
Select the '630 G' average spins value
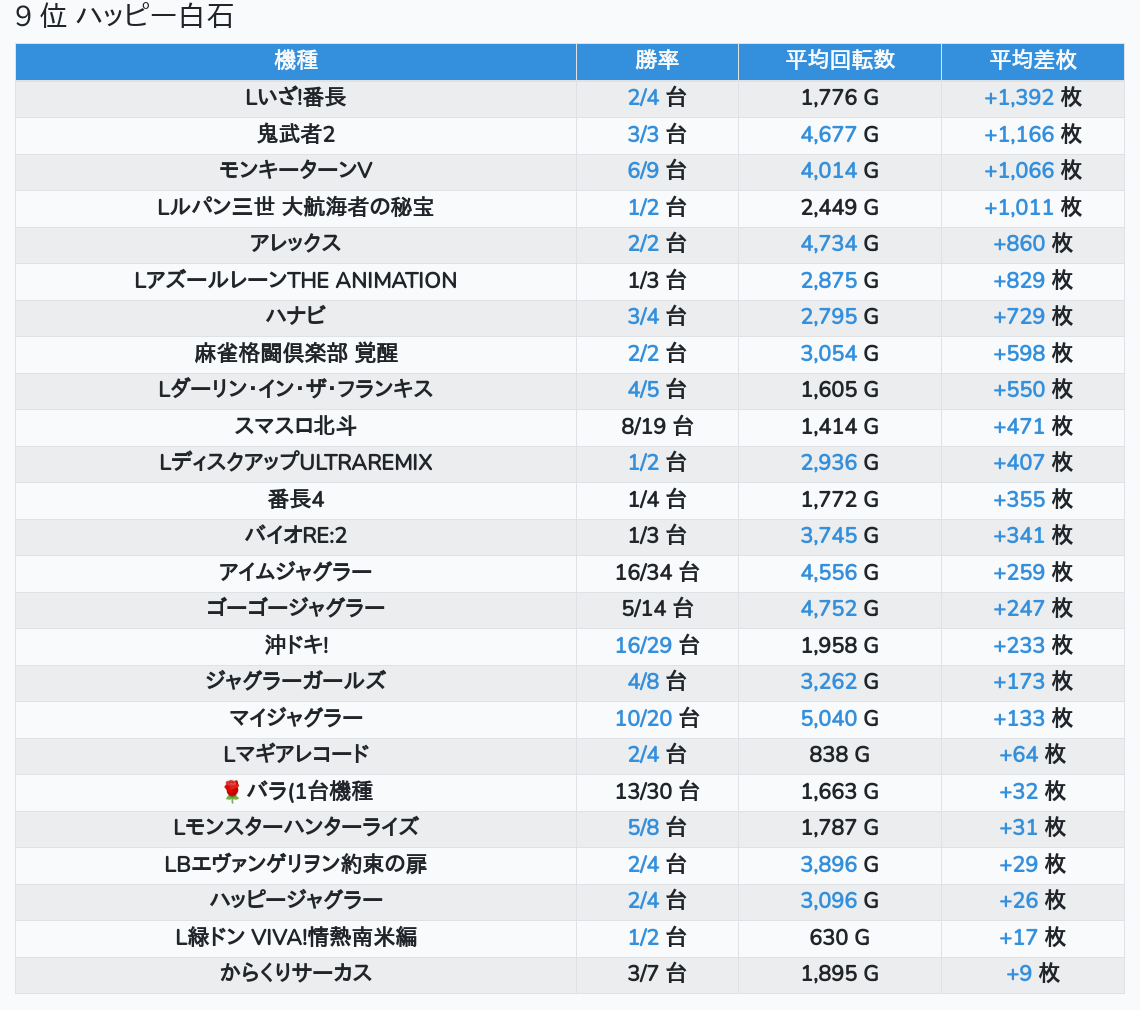(840, 937)
